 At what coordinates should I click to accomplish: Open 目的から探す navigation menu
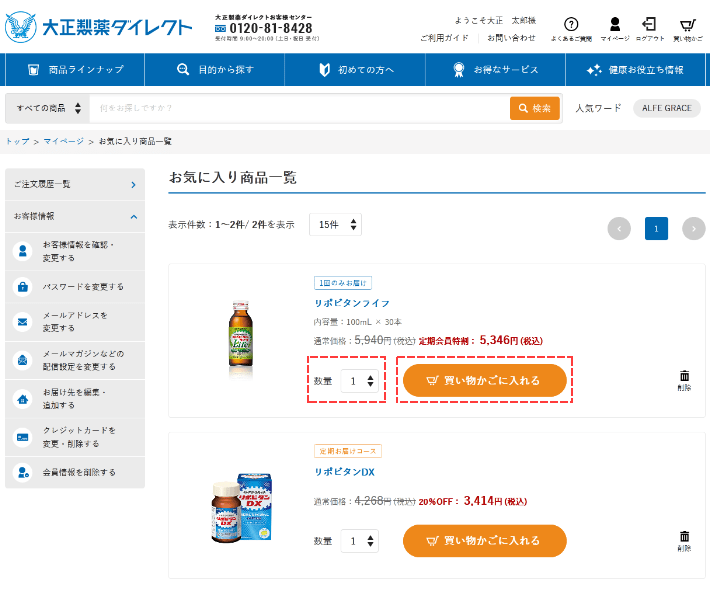click(x=215, y=70)
